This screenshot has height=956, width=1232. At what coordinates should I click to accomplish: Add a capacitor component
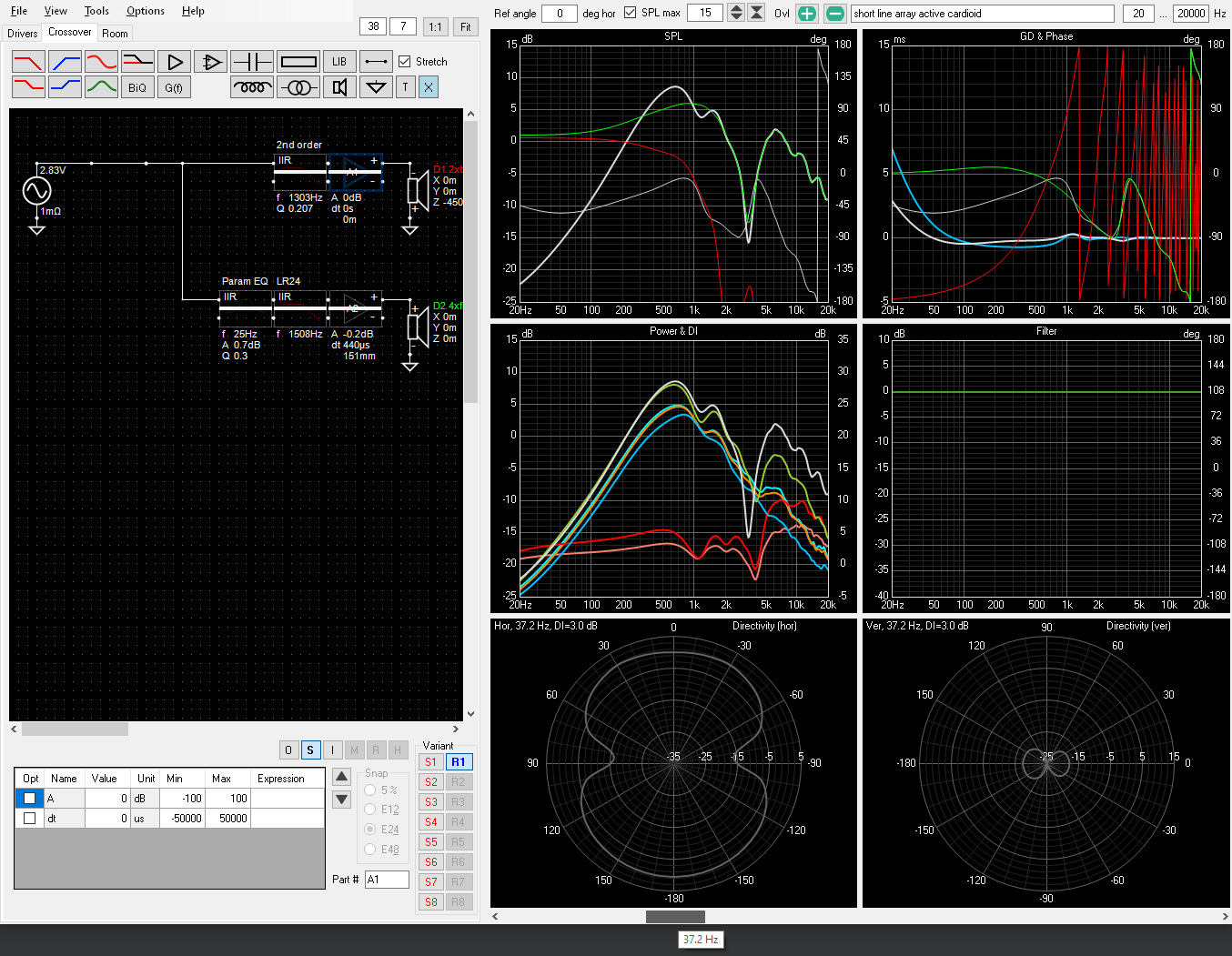251,62
